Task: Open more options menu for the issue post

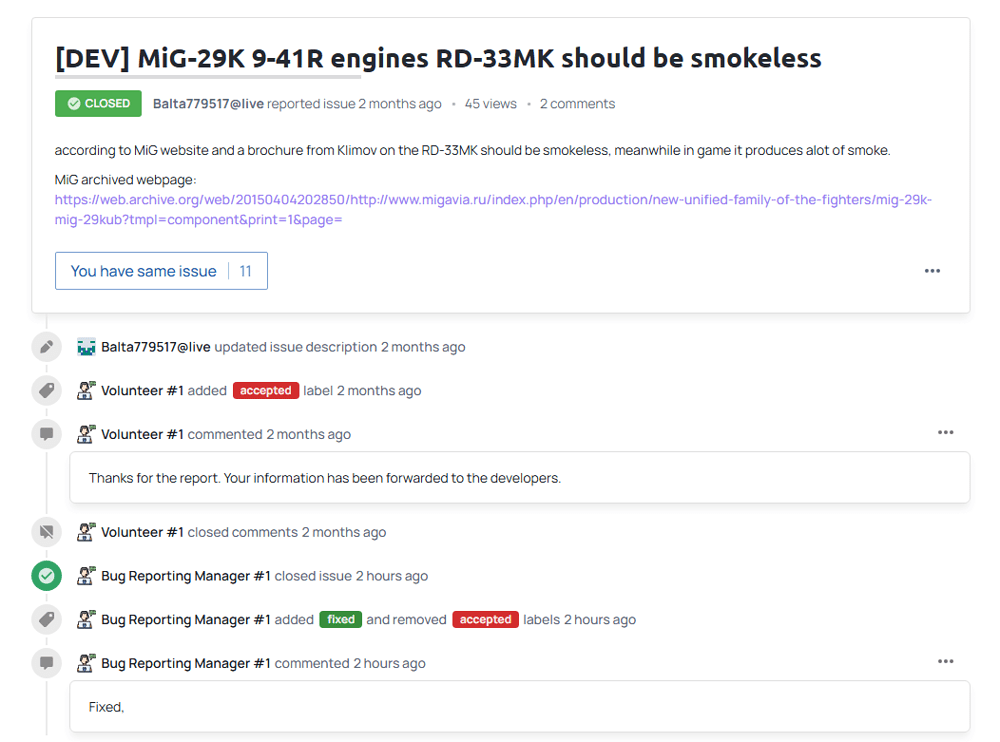Action: tap(932, 271)
